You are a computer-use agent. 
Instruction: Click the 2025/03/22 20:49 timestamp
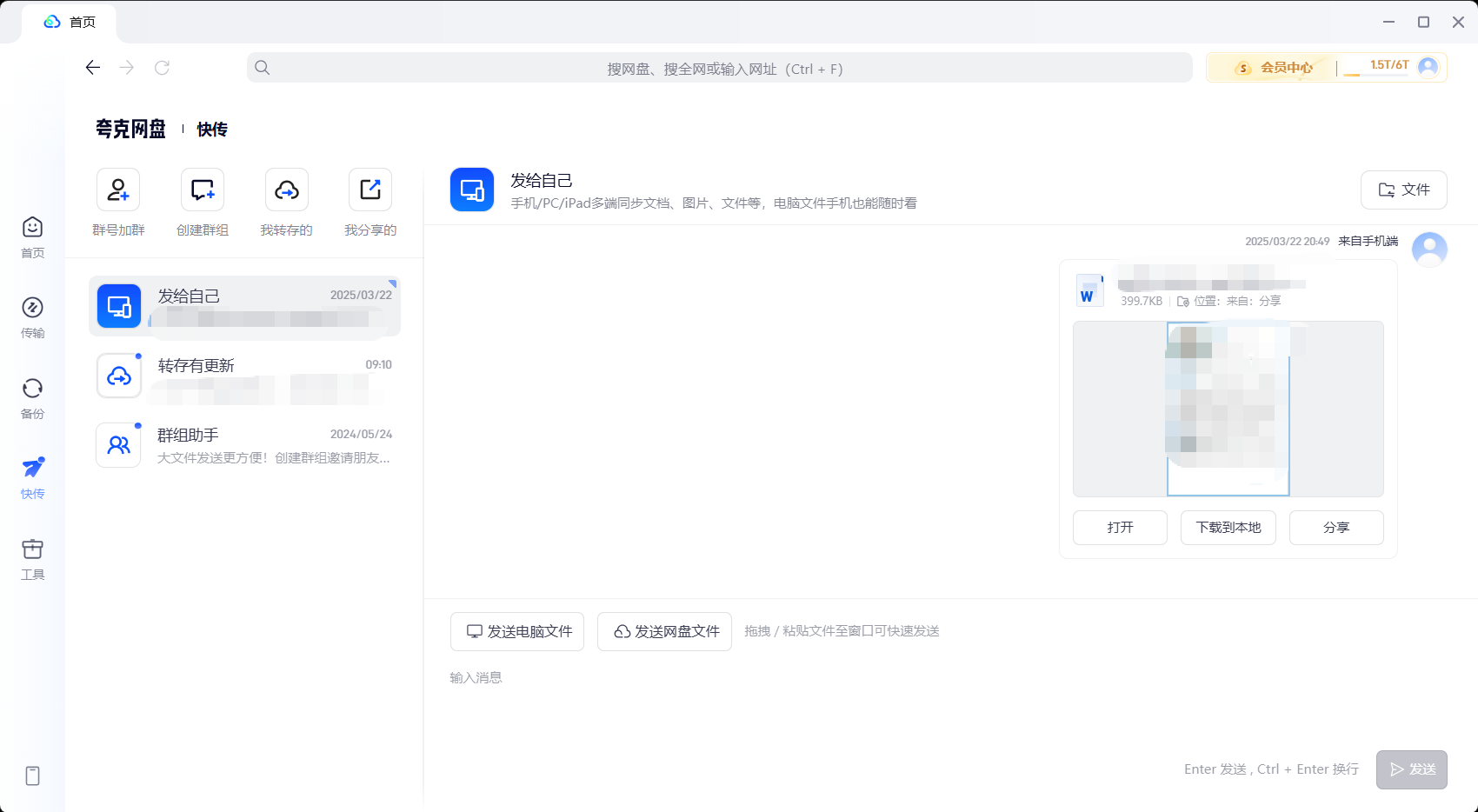(x=1288, y=242)
